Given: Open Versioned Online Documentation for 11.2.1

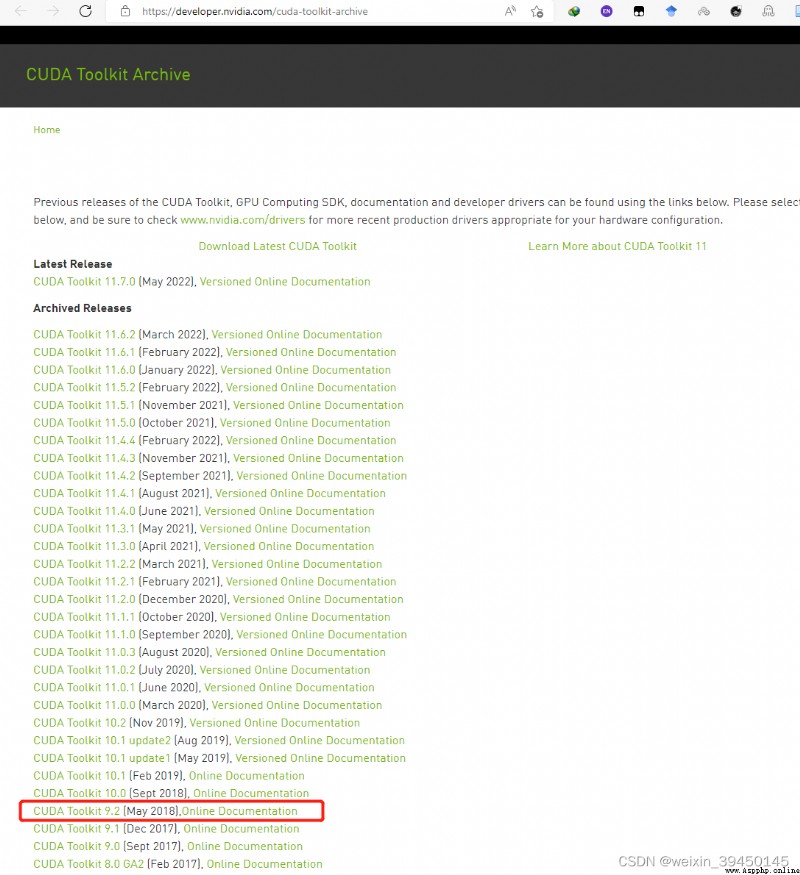Looking at the screenshot, I should pos(311,581).
